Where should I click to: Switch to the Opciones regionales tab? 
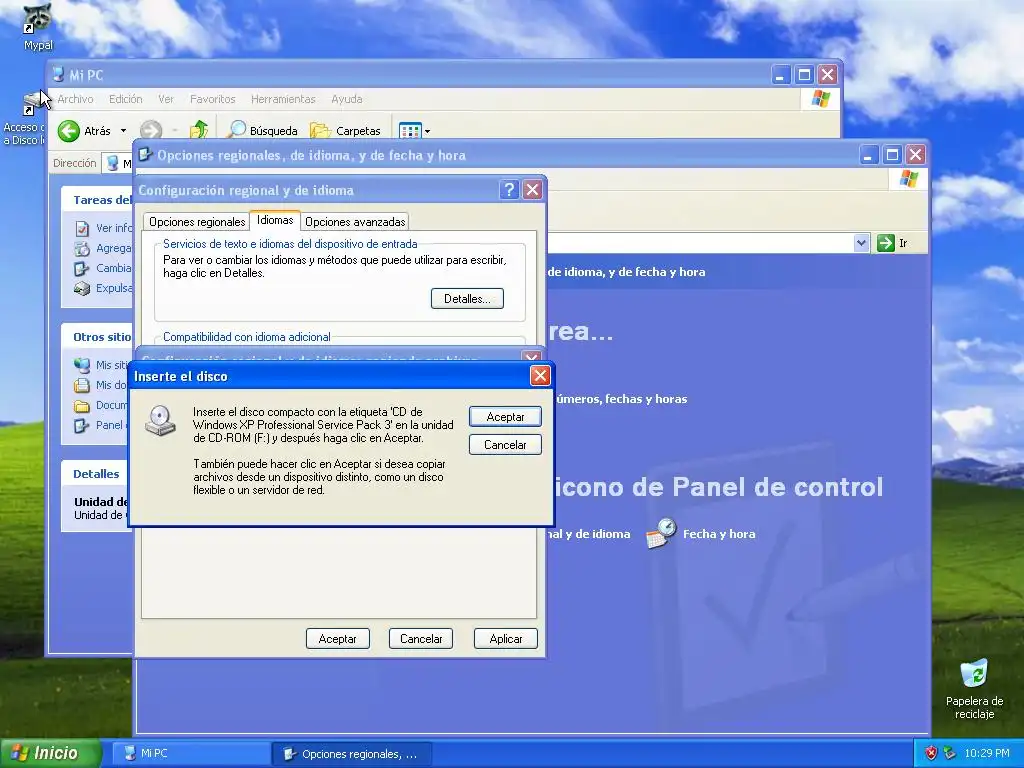coord(197,222)
